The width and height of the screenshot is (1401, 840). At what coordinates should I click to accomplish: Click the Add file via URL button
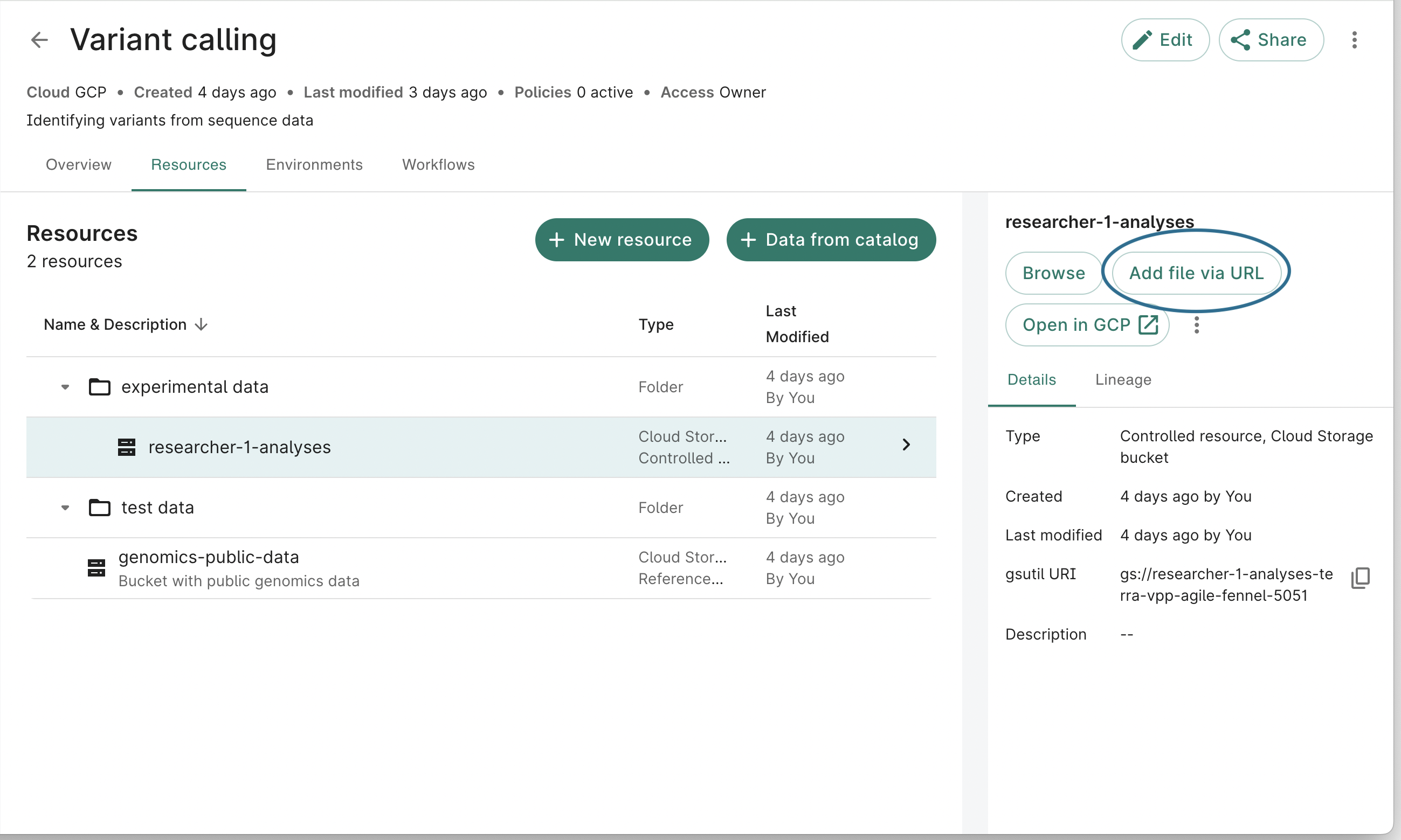pyautogui.click(x=1197, y=272)
